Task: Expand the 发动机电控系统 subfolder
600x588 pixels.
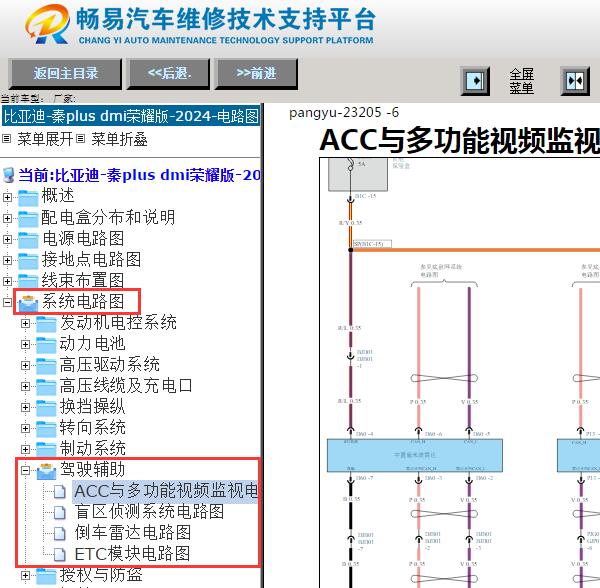Action: (x=25, y=324)
